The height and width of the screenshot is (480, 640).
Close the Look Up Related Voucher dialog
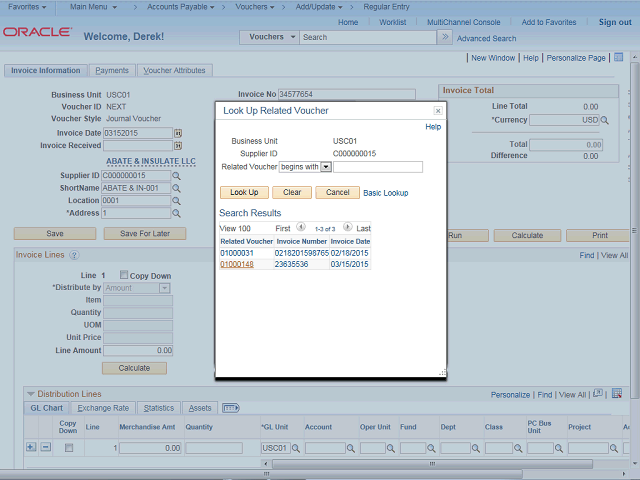coord(438,111)
